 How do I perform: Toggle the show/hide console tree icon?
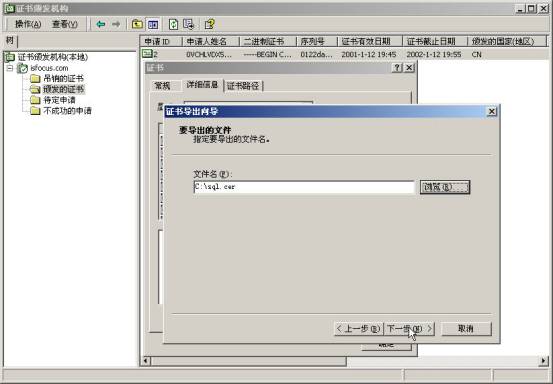[x=153, y=24]
